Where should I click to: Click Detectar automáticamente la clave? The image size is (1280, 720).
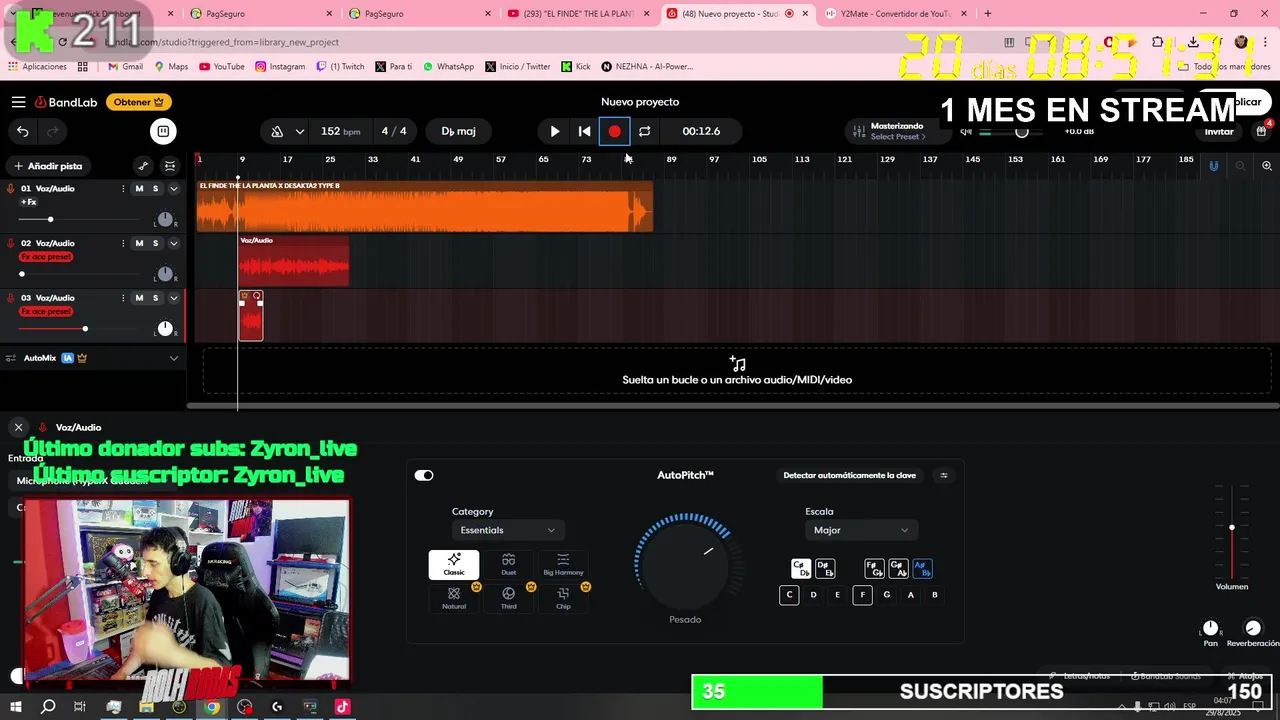click(x=849, y=475)
